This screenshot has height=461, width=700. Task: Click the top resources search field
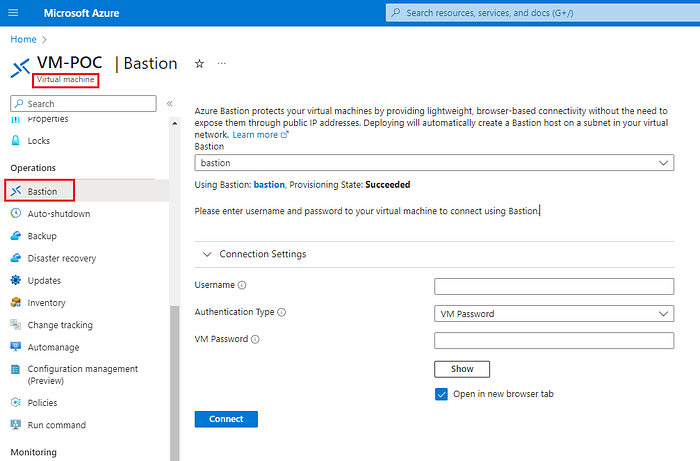[x=543, y=13]
